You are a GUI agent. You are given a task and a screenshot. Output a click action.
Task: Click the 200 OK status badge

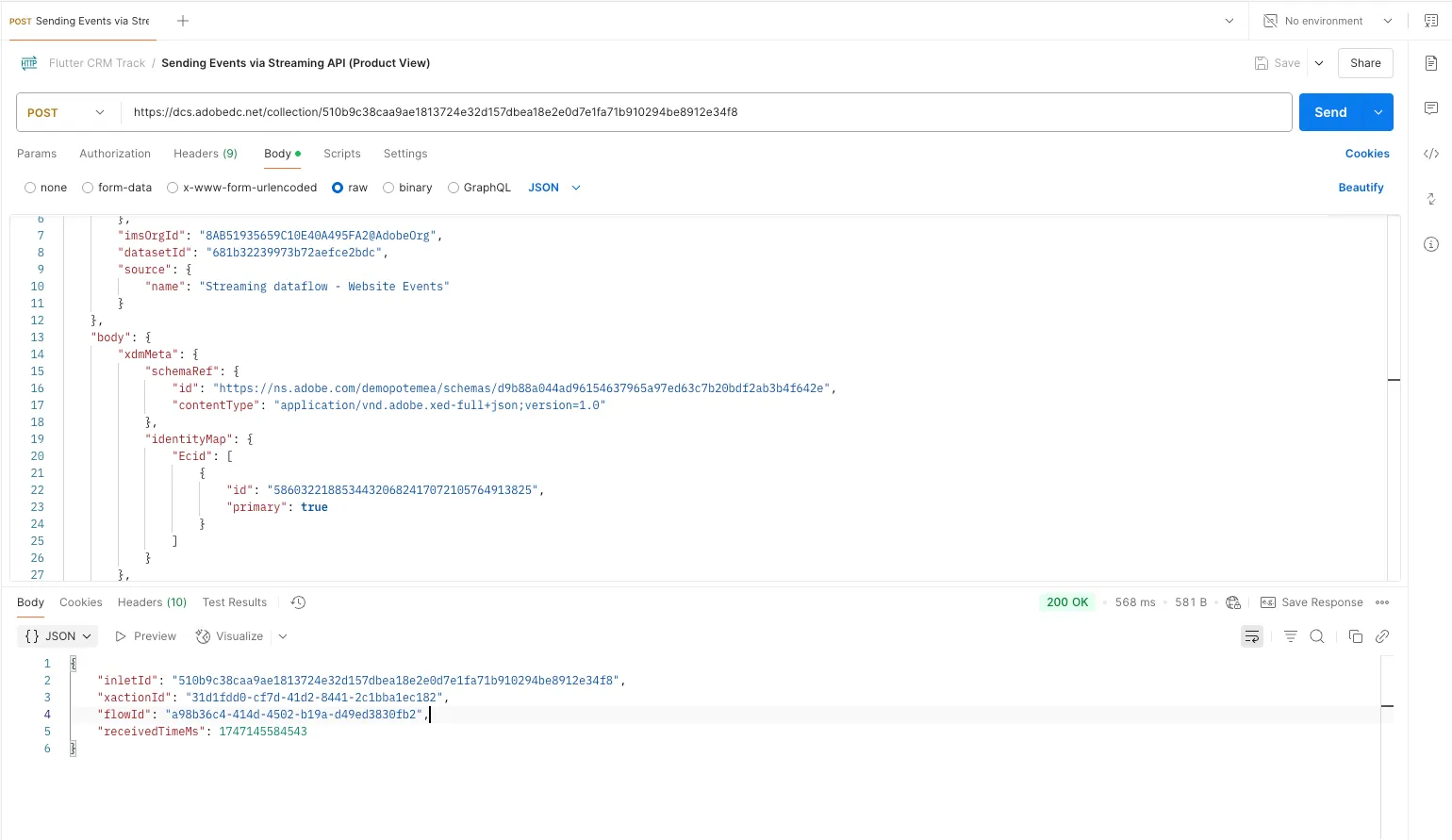click(1067, 602)
